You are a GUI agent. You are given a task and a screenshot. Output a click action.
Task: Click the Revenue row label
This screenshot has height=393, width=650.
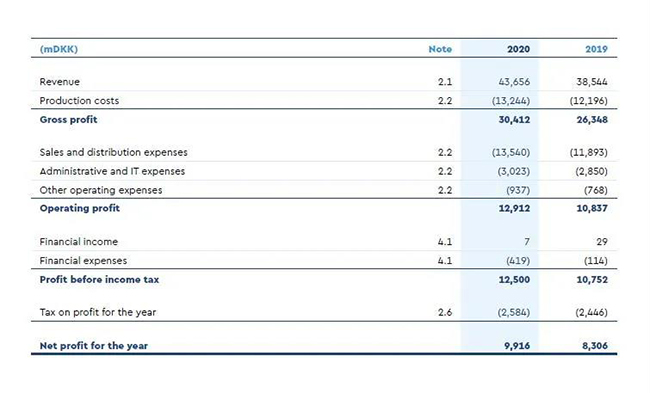click(59, 82)
